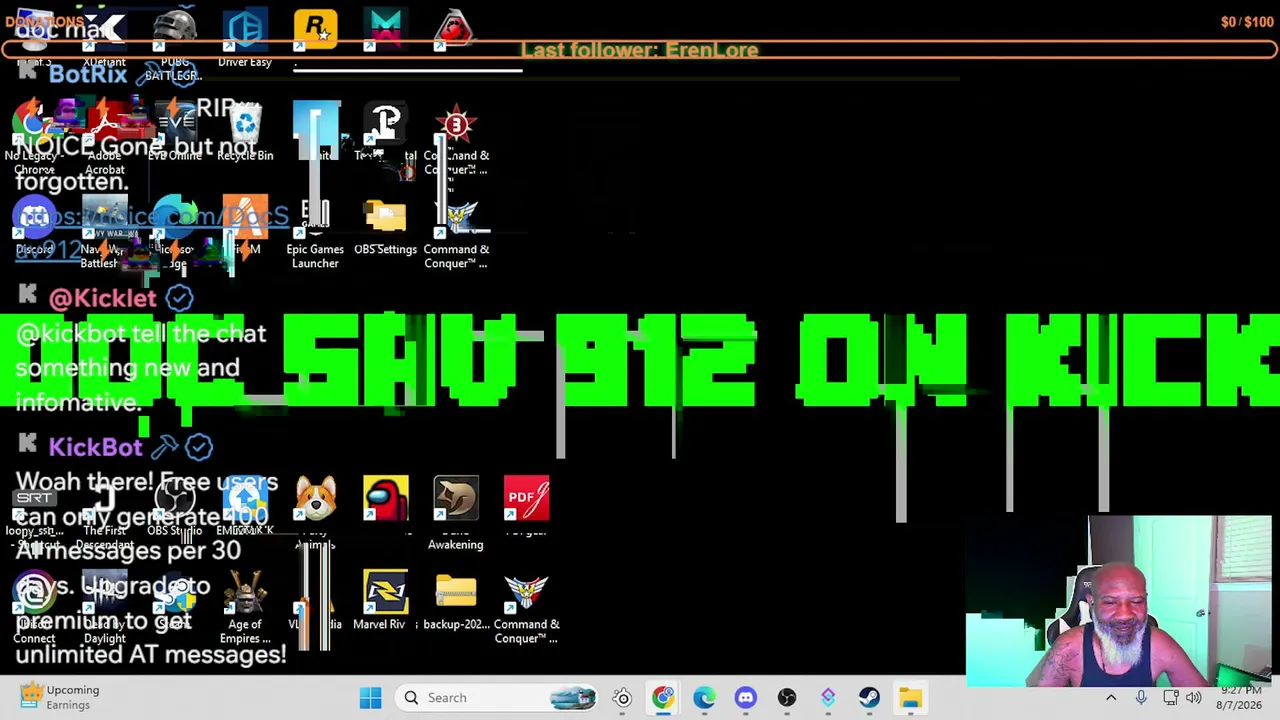Select the Party Animals corgi icon
1280x720 pixels.
[315, 512]
